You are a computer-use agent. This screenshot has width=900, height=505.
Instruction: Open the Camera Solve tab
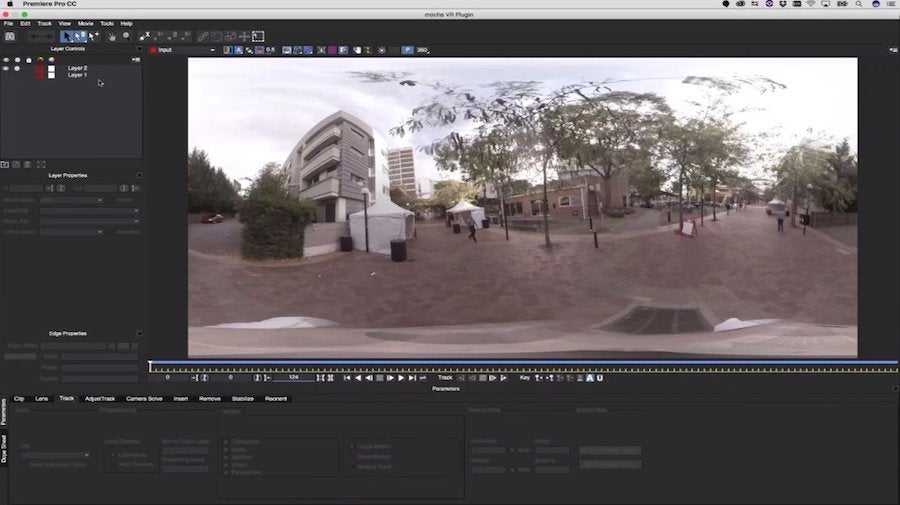tap(144, 398)
